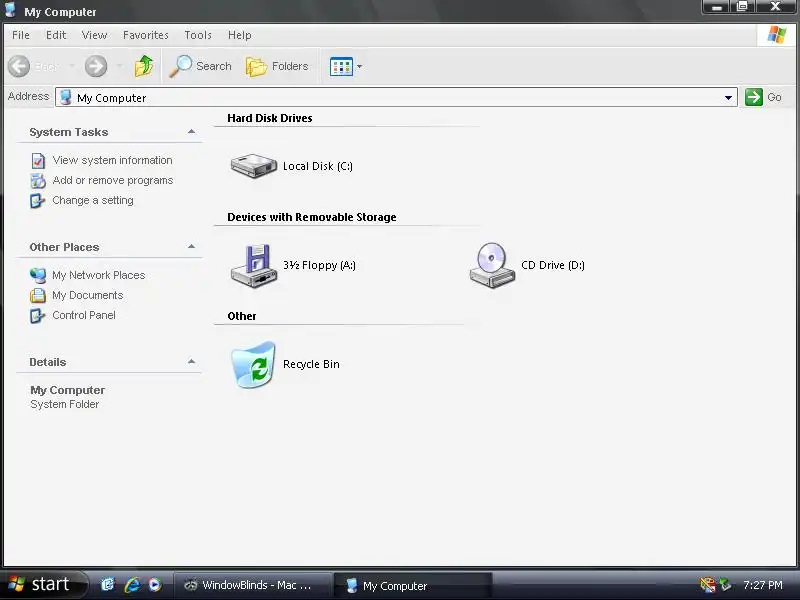Screen dimensions: 800x600
Task: Toggle the Folders pane button
Action: click(277, 66)
